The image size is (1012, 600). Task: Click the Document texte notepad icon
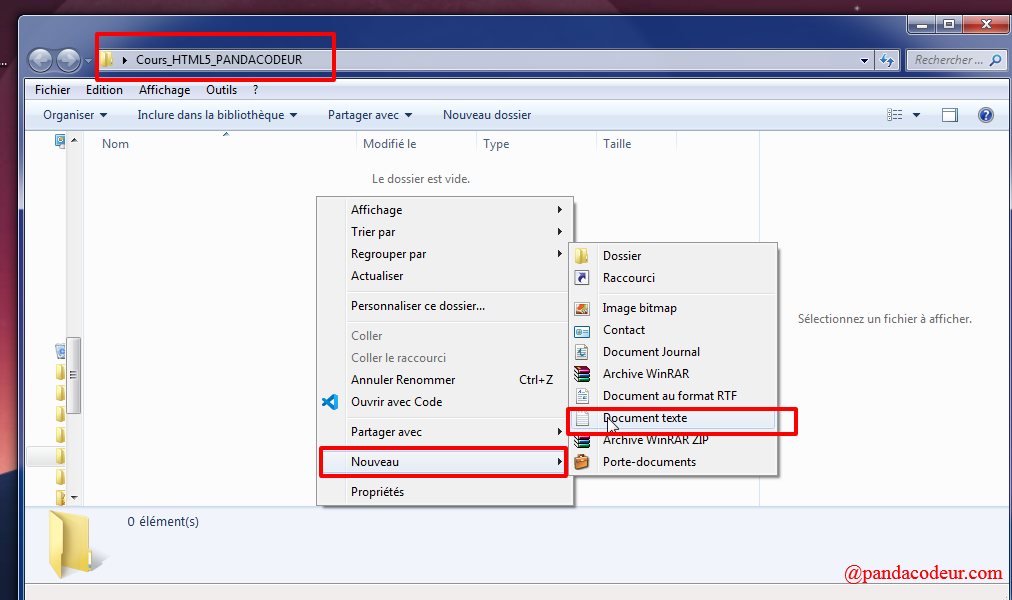point(582,419)
